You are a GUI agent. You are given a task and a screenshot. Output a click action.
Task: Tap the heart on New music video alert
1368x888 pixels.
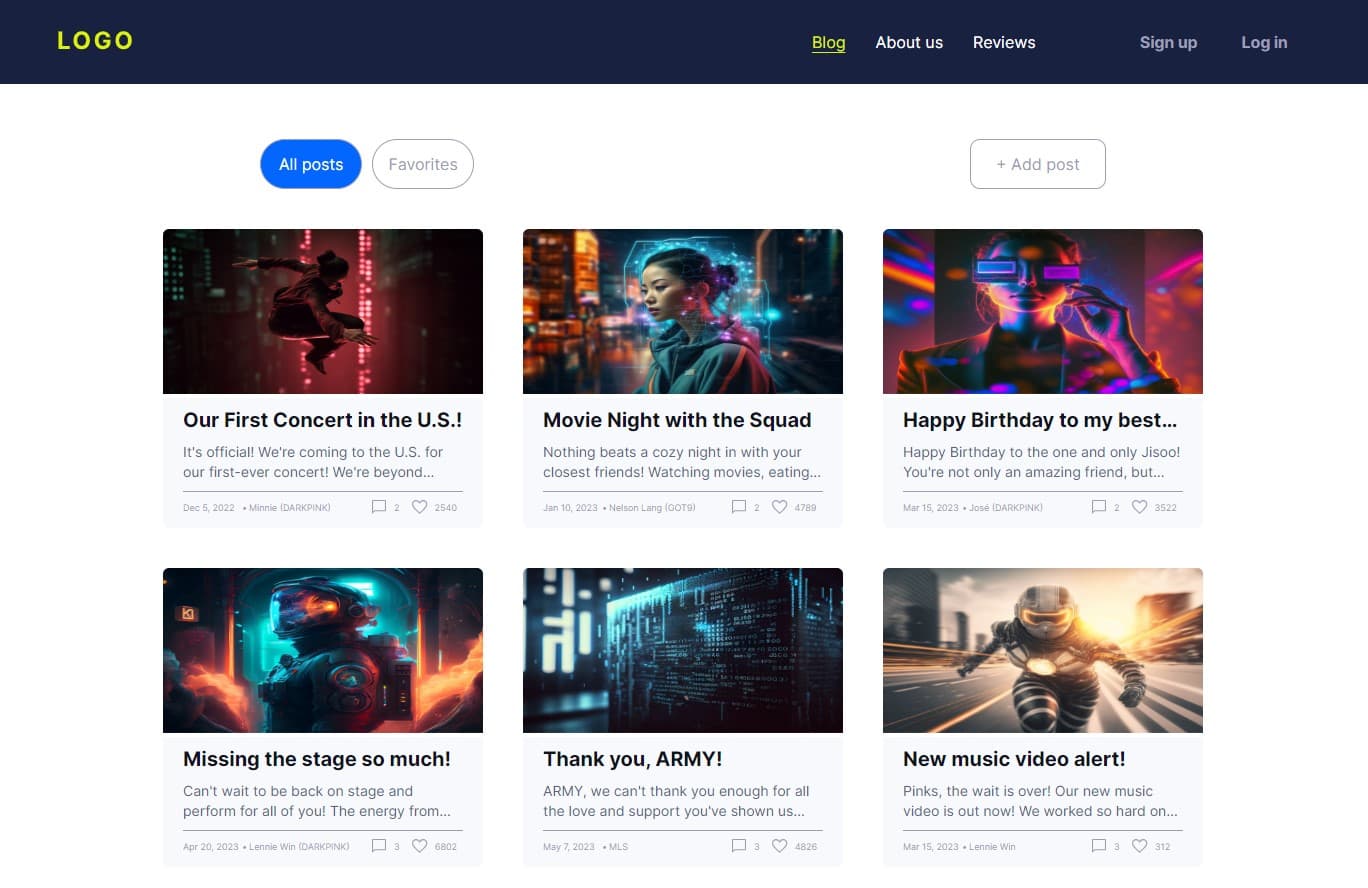[1140, 846]
